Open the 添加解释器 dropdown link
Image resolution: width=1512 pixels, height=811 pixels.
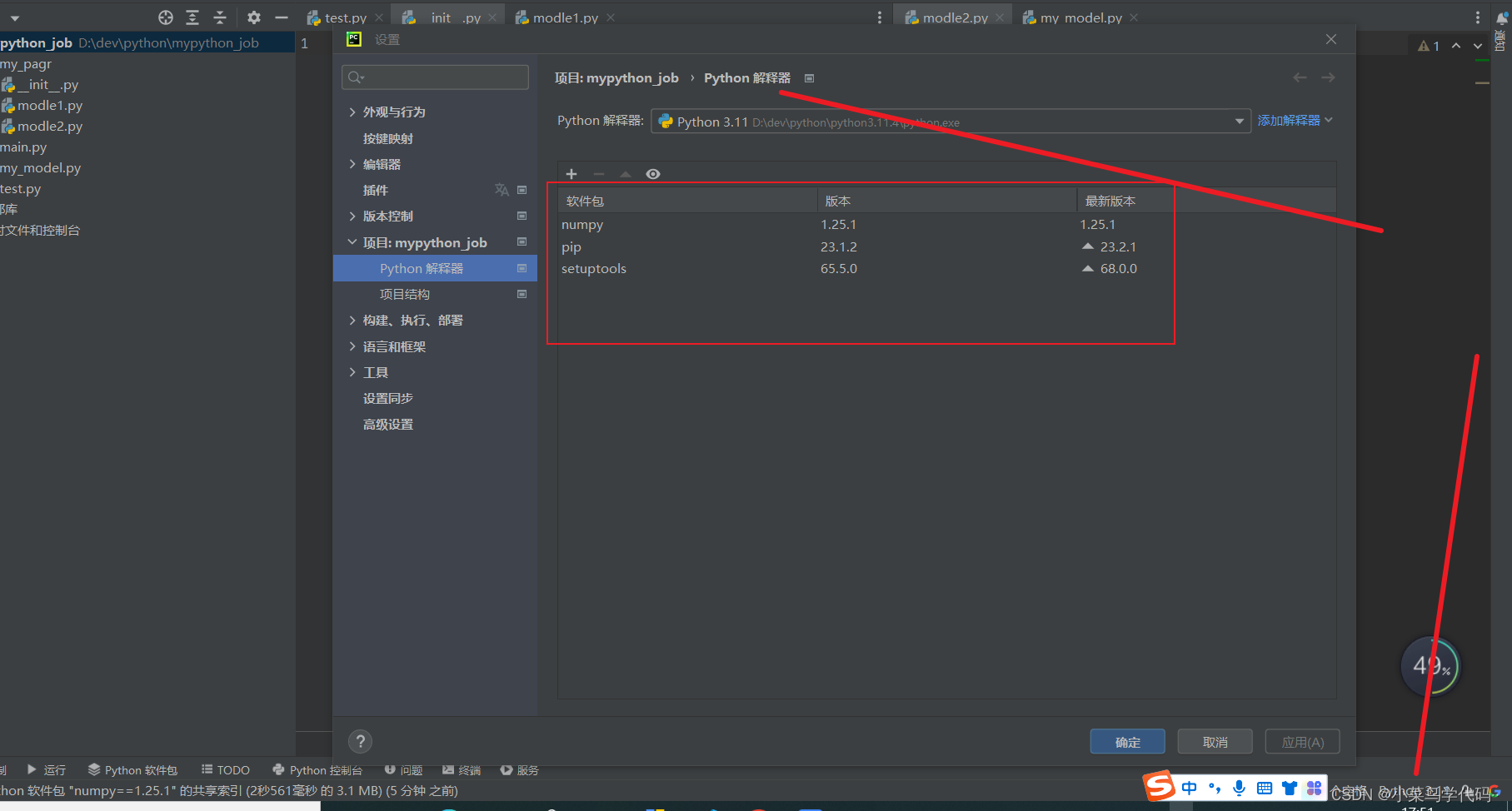coord(1295,121)
